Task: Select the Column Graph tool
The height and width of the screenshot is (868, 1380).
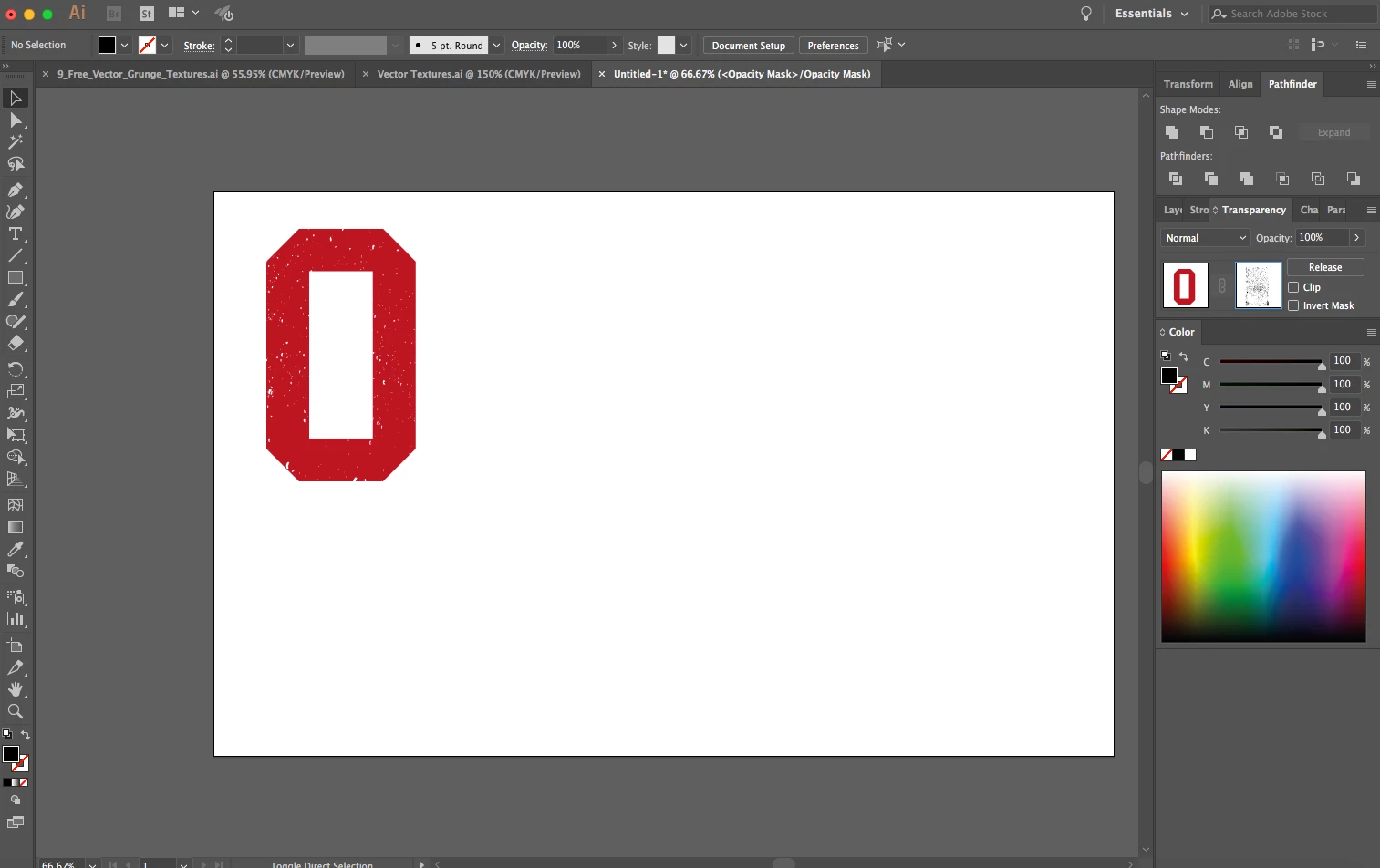Action: pos(16,619)
